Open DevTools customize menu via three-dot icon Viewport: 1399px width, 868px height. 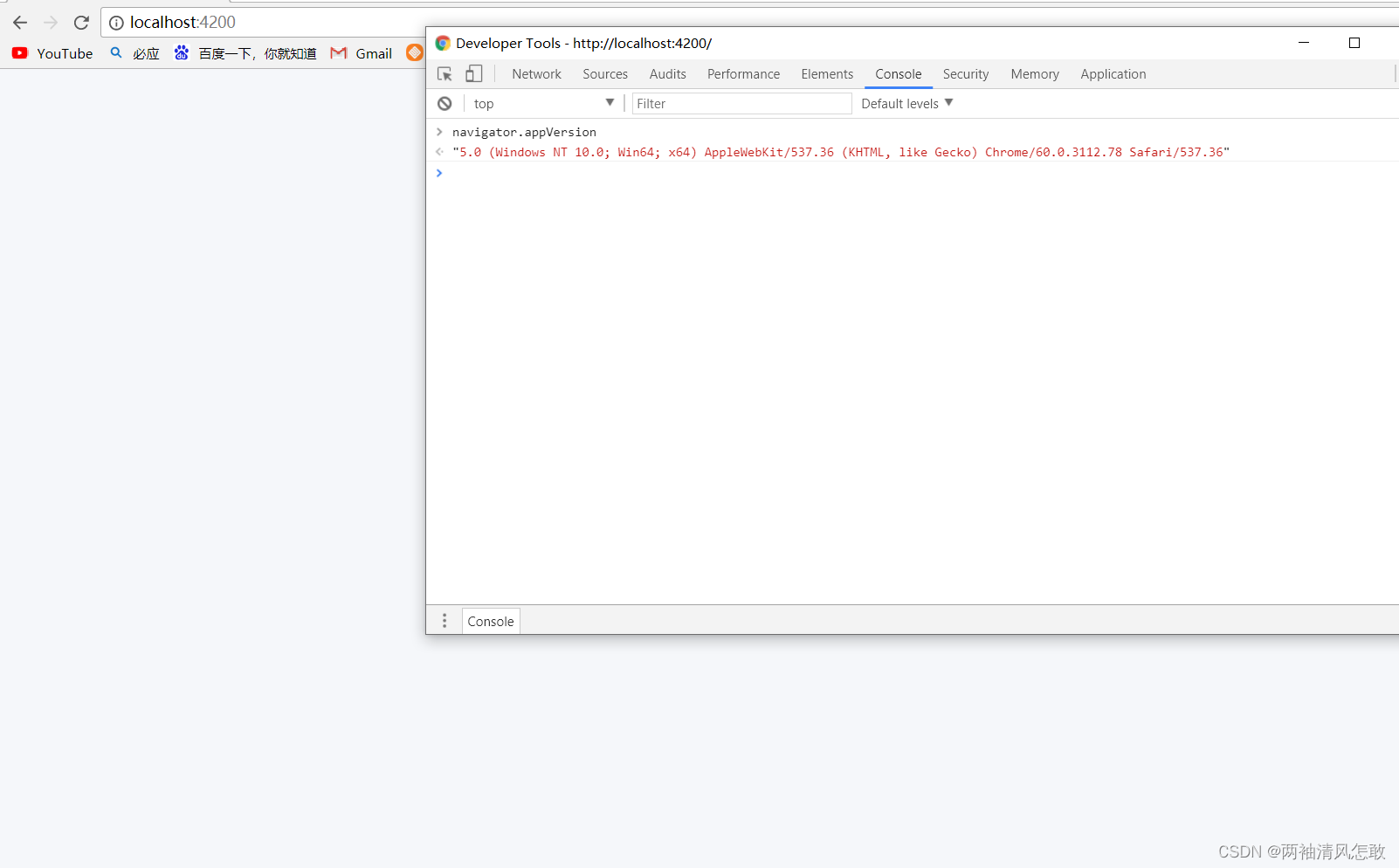click(445, 620)
